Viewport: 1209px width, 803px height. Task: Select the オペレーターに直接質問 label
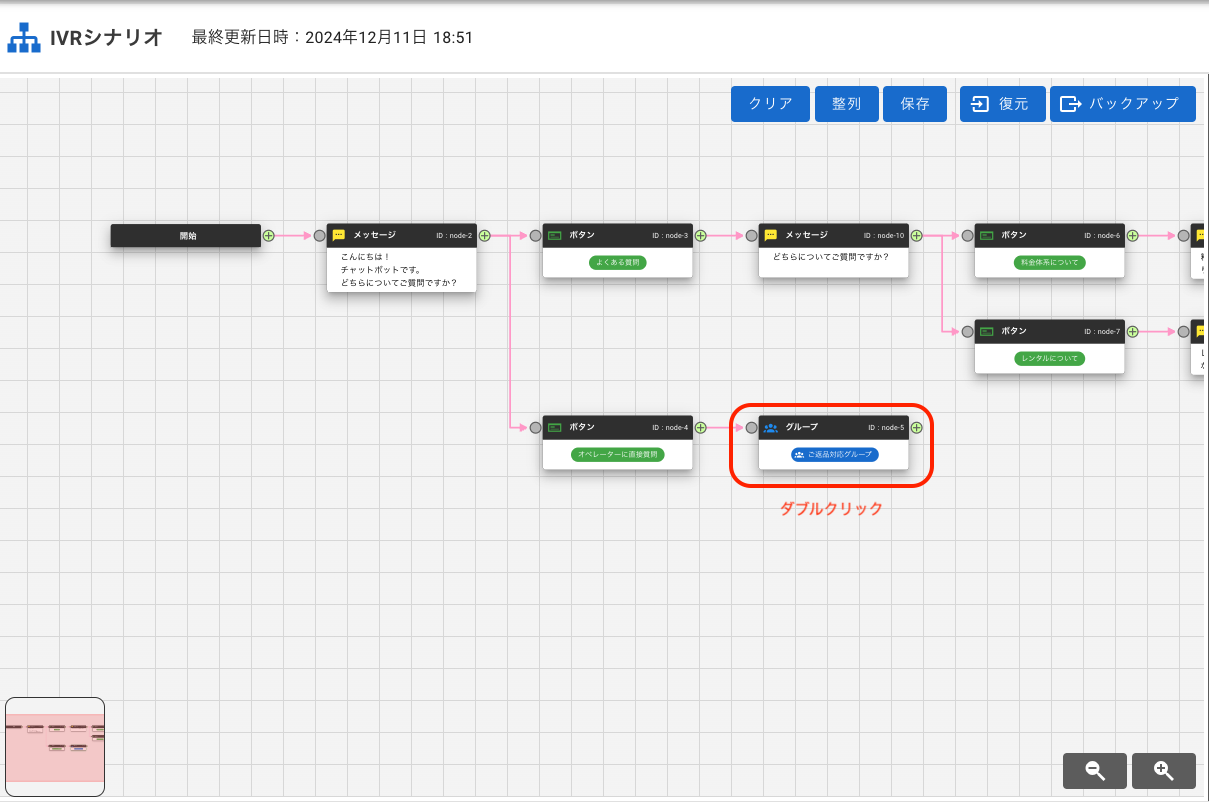click(618, 455)
